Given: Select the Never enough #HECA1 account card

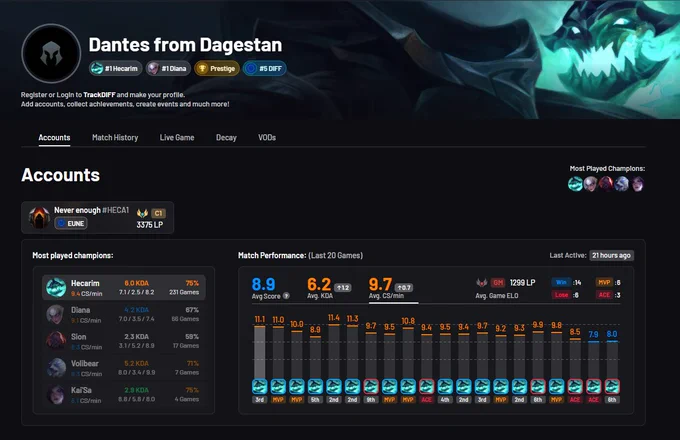Looking at the screenshot, I should click(x=98, y=217).
